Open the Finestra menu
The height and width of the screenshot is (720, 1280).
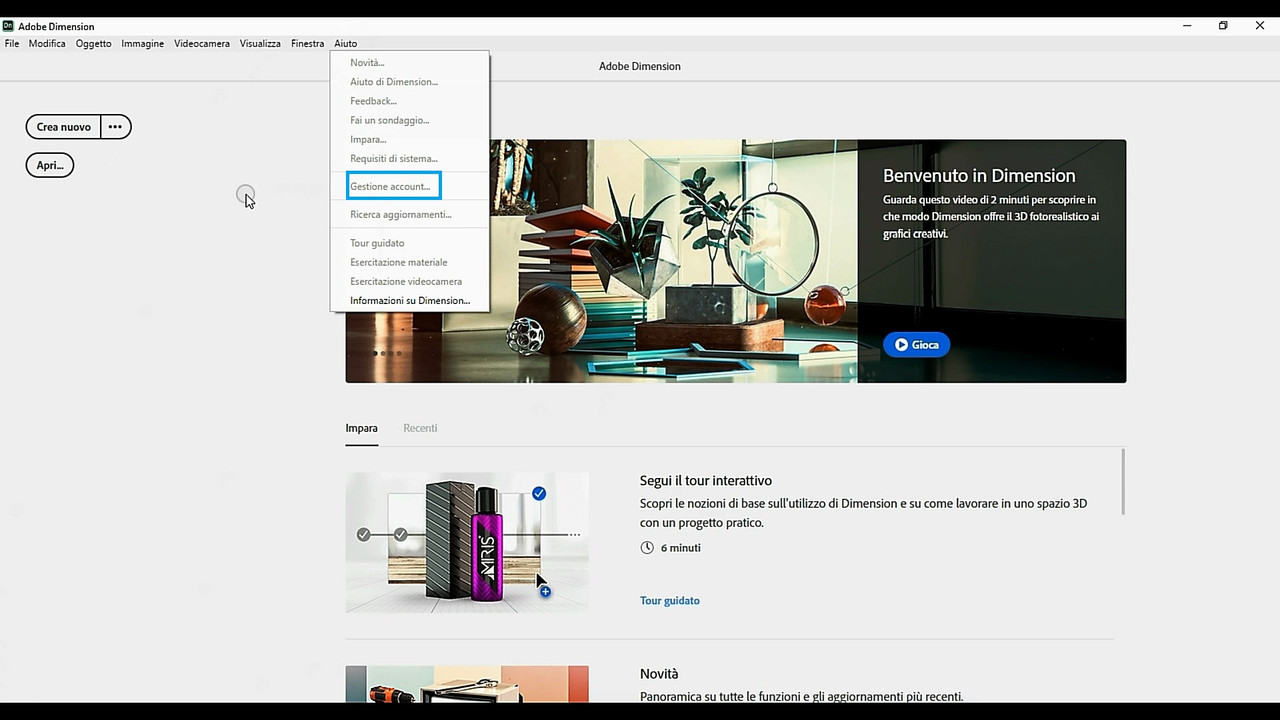click(308, 44)
